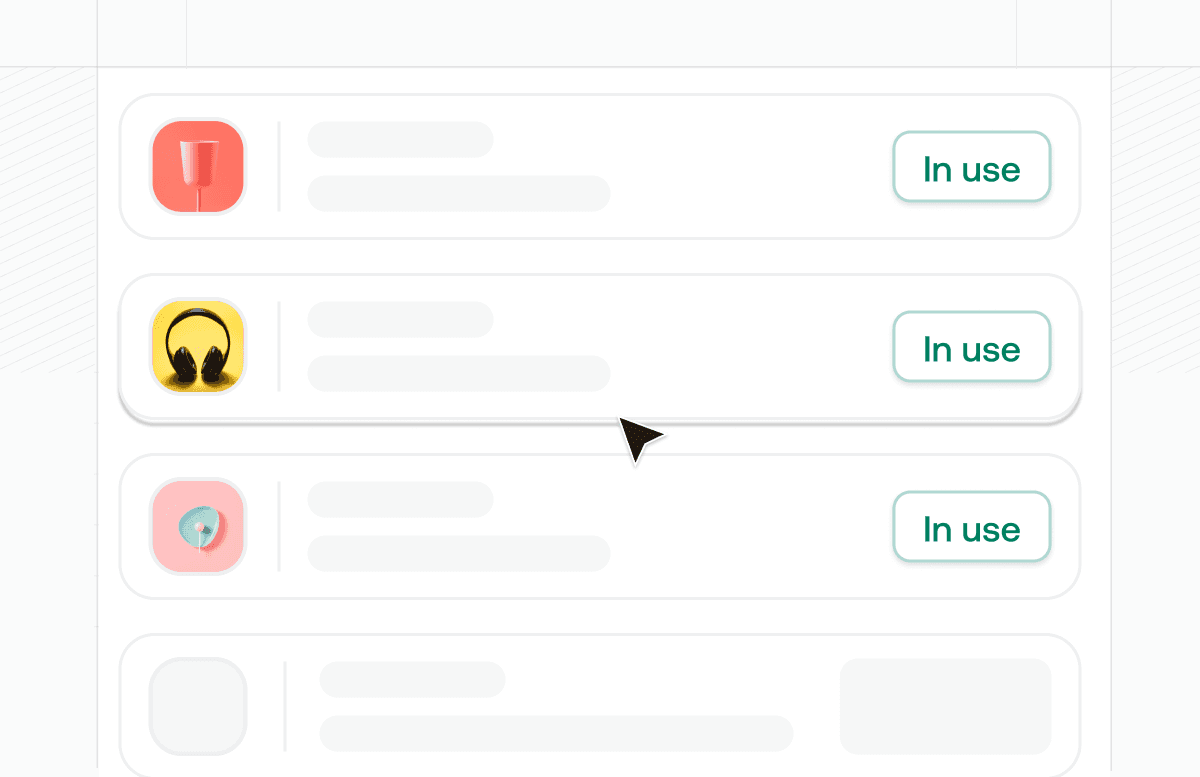Select long description bar in lollipop row
Viewport: 1200px width, 777px height.
(x=459, y=553)
